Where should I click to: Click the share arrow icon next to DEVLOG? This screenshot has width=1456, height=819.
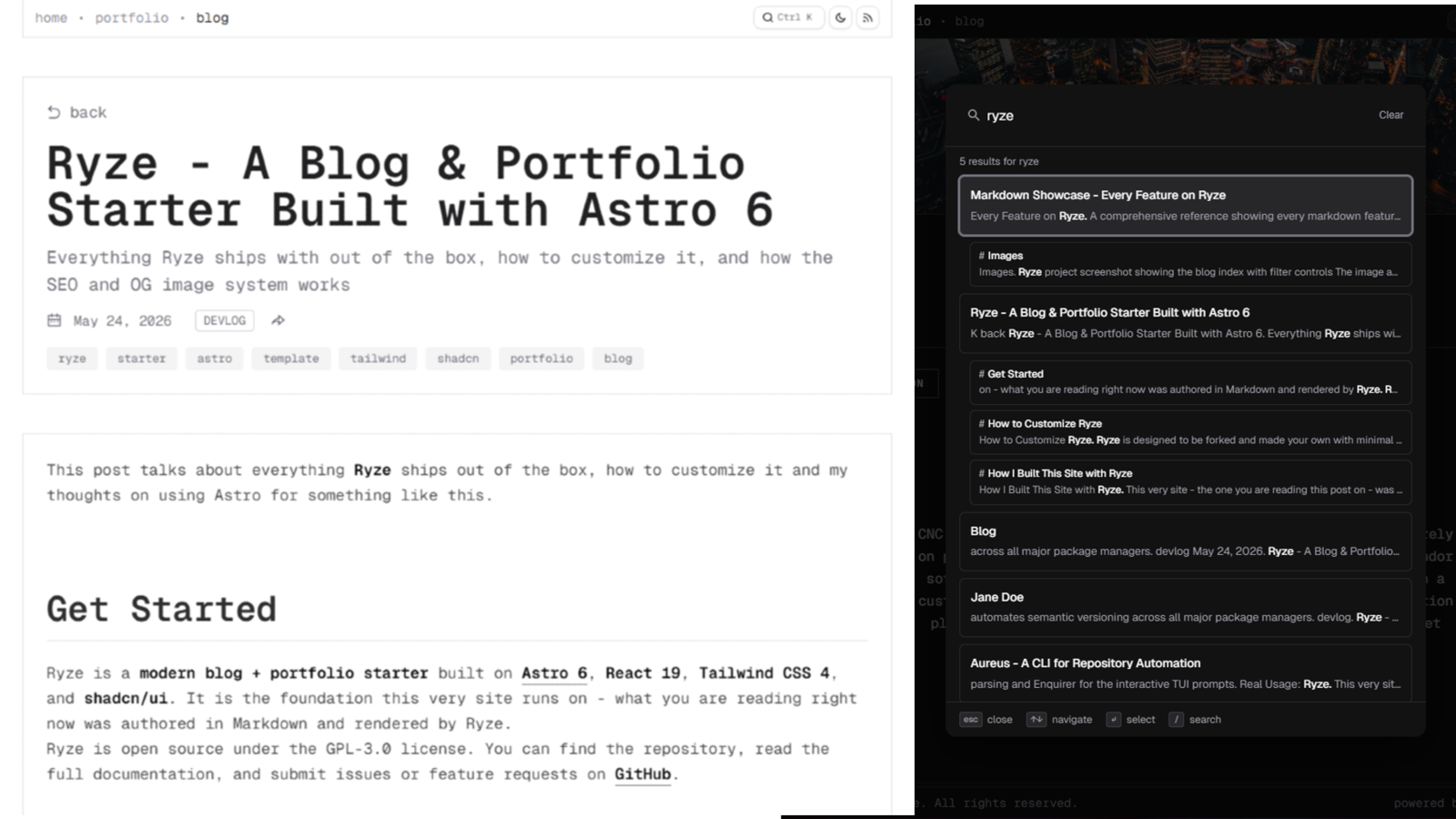point(278,320)
